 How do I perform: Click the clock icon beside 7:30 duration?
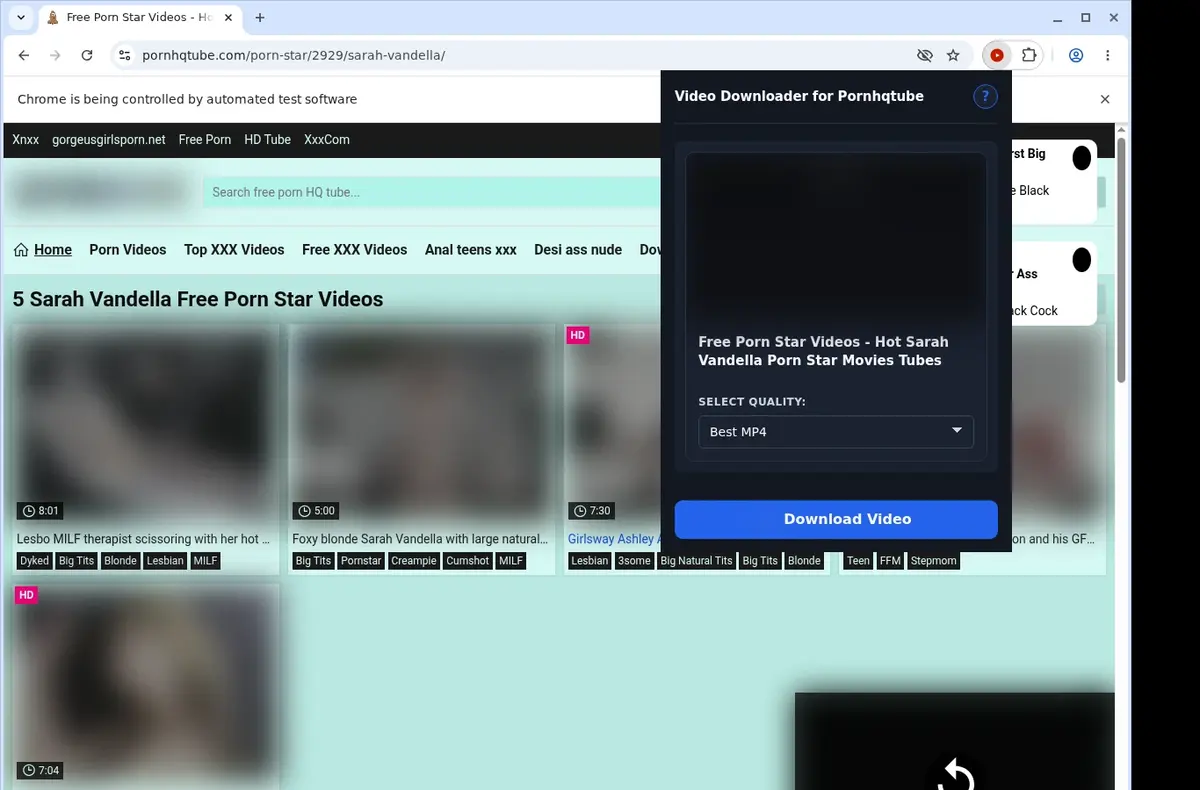[x=579, y=511]
